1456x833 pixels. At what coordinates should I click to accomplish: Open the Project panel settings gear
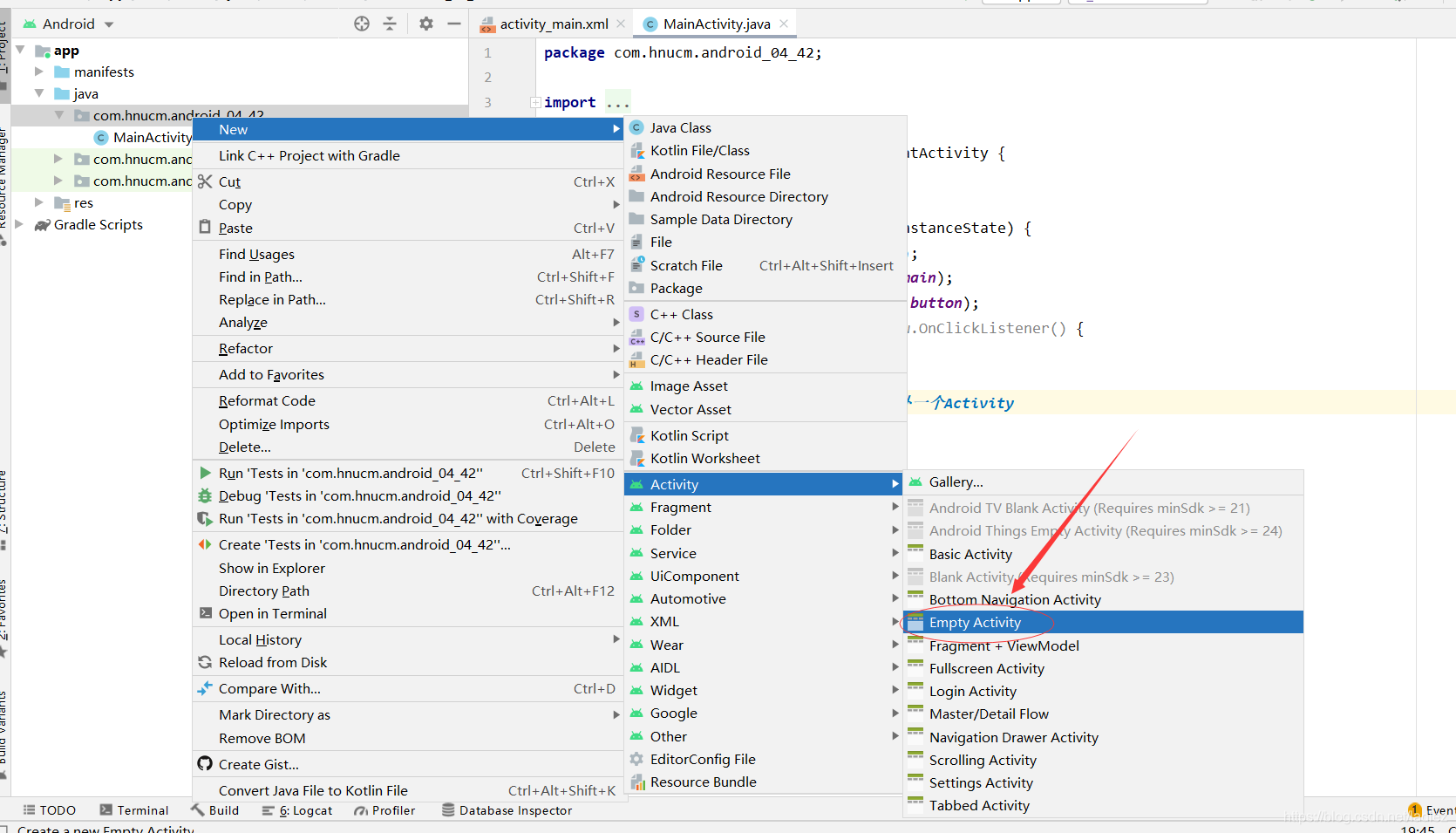point(425,24)
